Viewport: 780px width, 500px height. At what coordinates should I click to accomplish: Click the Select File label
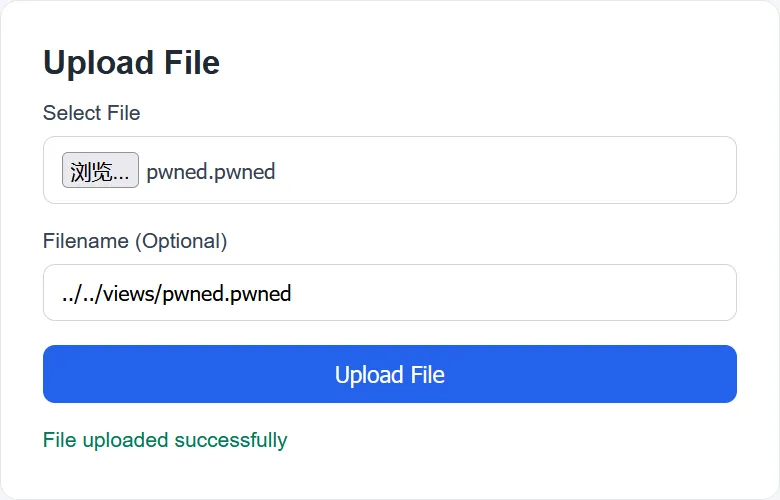[91, 113]
